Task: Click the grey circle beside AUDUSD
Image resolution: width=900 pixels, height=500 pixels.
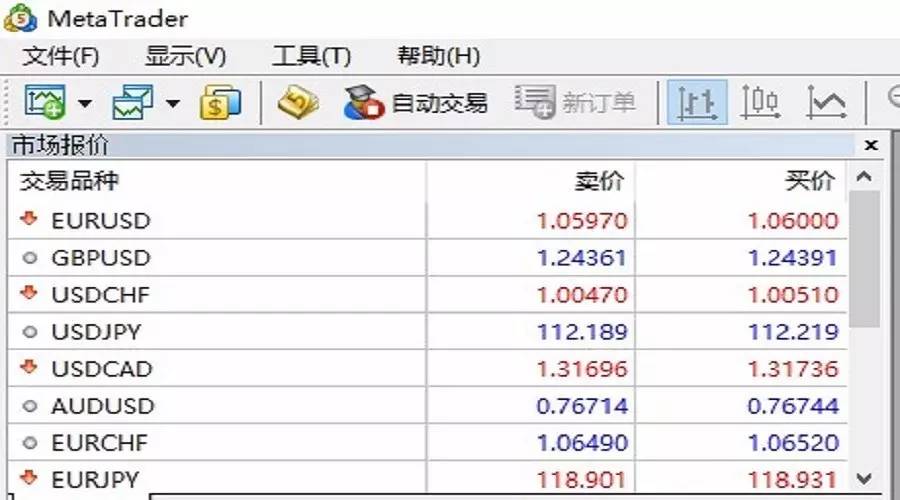Action: [x=30, y=406]
